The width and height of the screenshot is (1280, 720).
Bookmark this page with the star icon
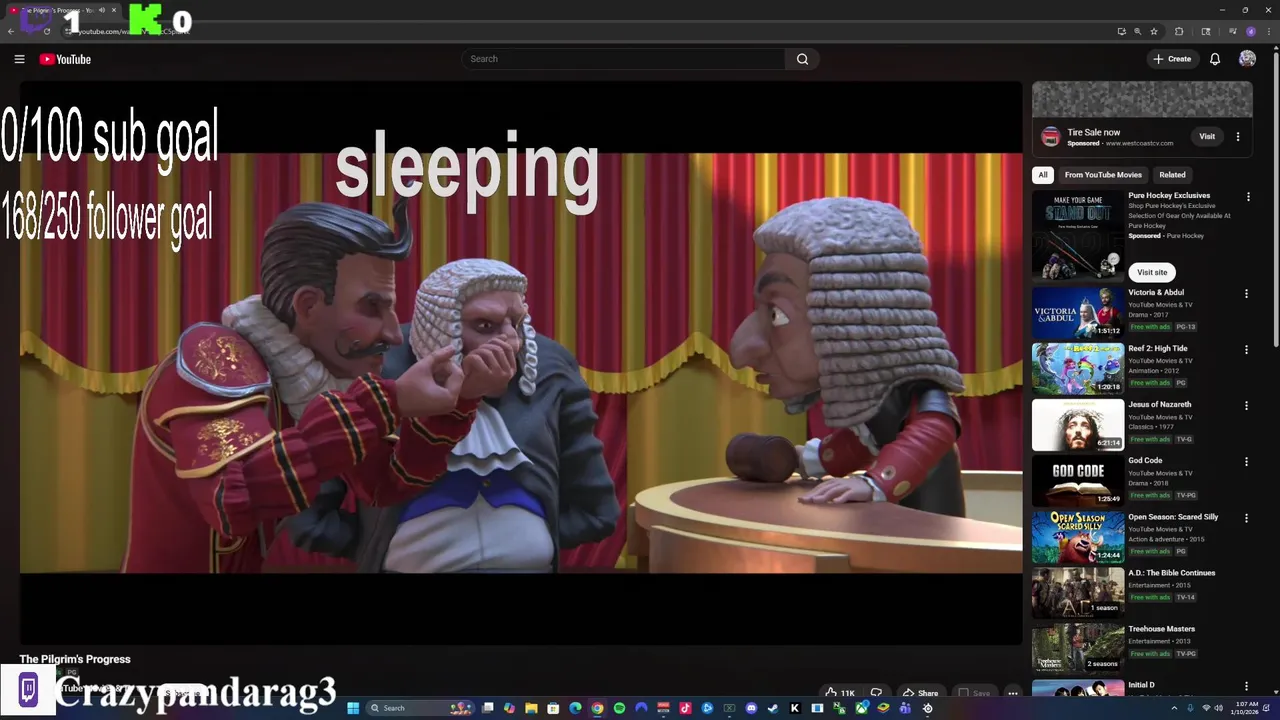1154,31
